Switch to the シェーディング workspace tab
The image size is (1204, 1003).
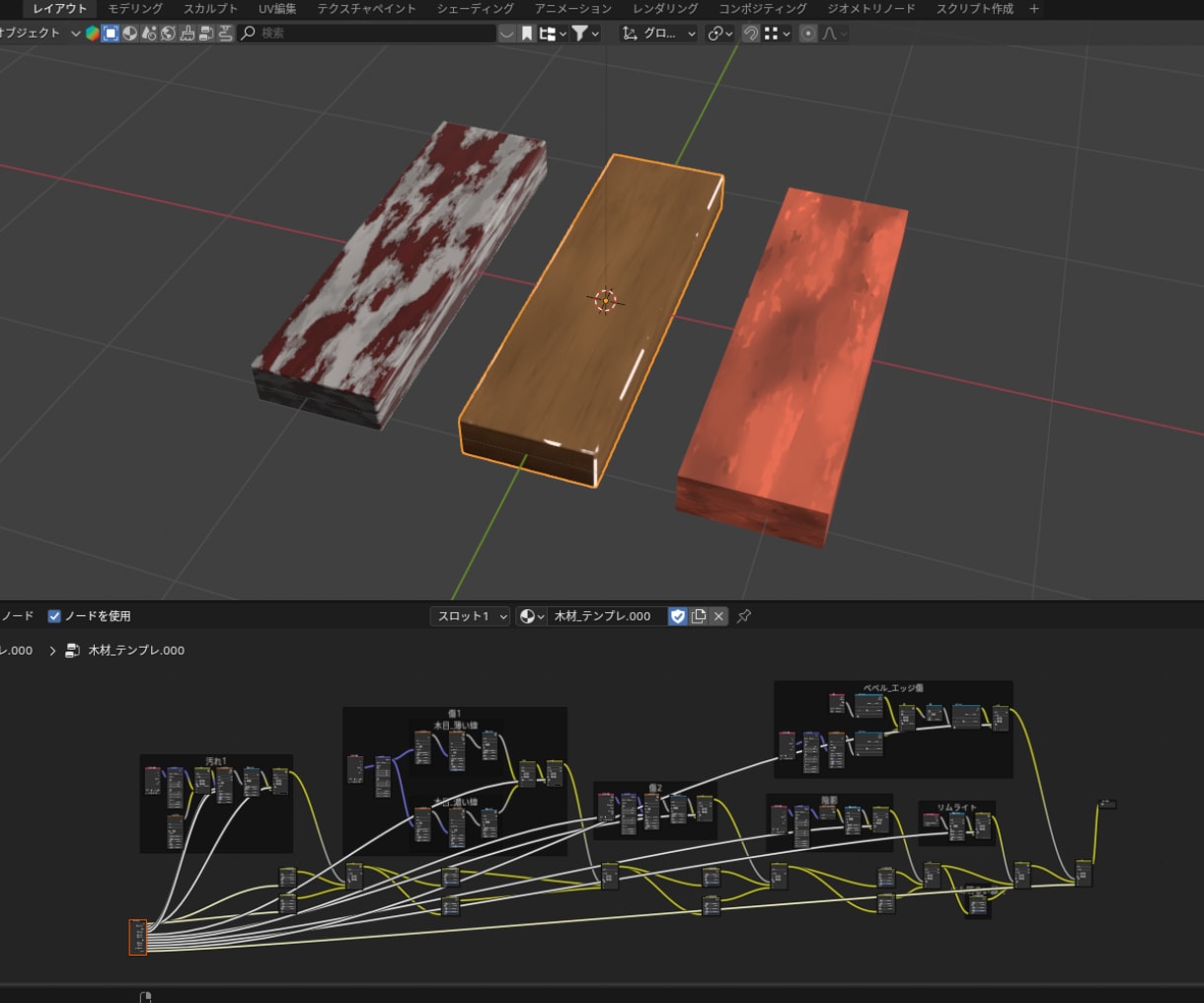pos(476,9)
